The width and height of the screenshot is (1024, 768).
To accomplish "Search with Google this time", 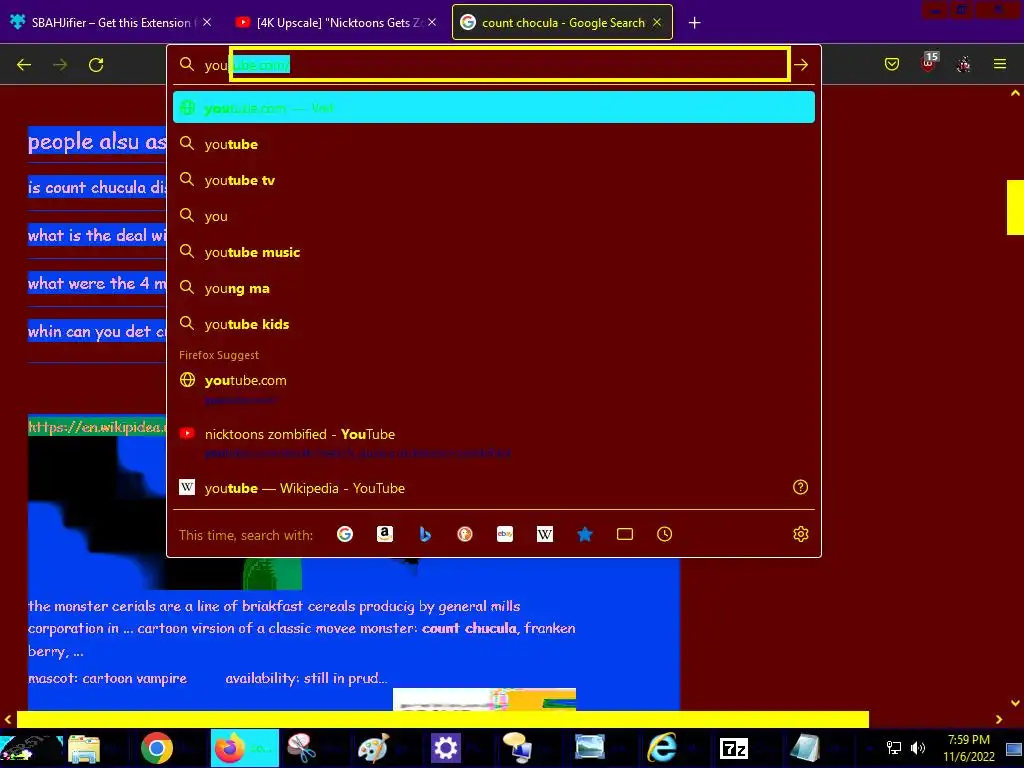I will pos(345,534).
